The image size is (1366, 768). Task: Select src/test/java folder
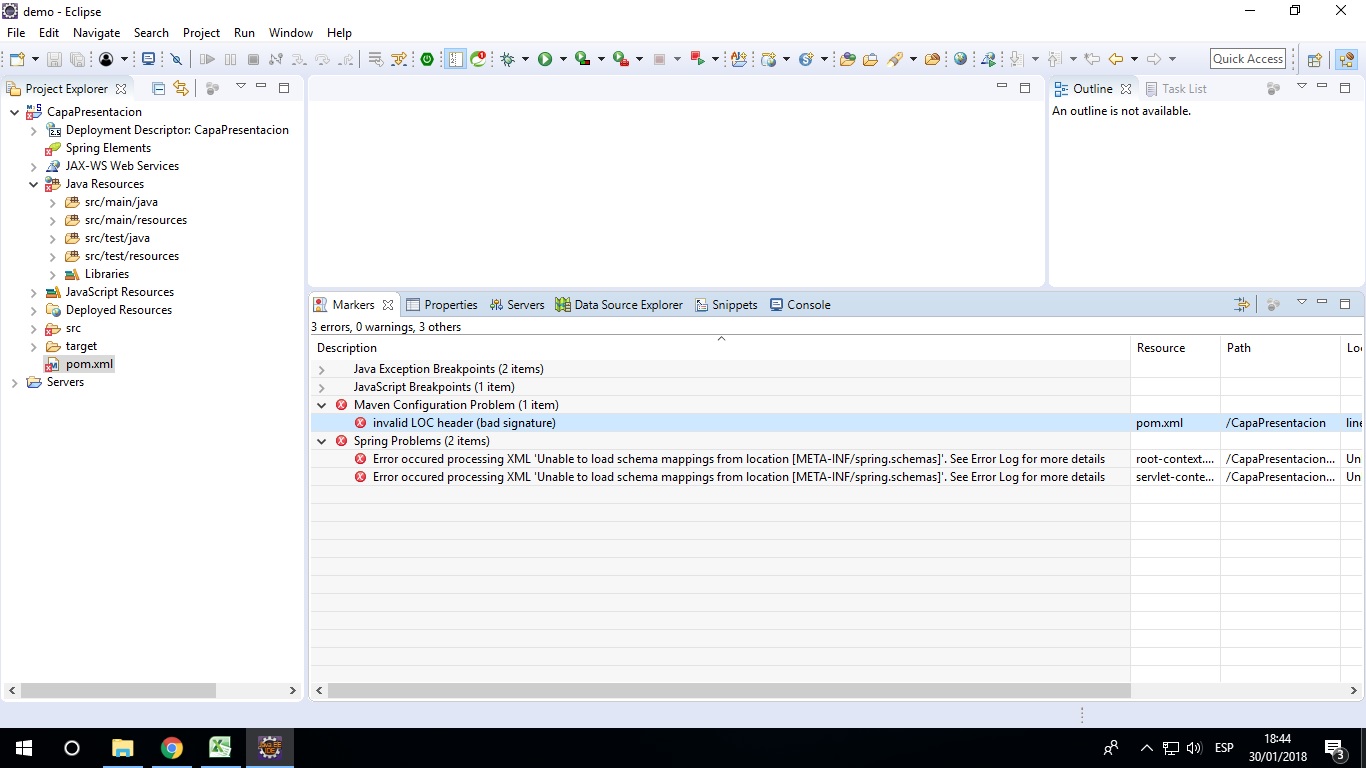click(117, 238)
